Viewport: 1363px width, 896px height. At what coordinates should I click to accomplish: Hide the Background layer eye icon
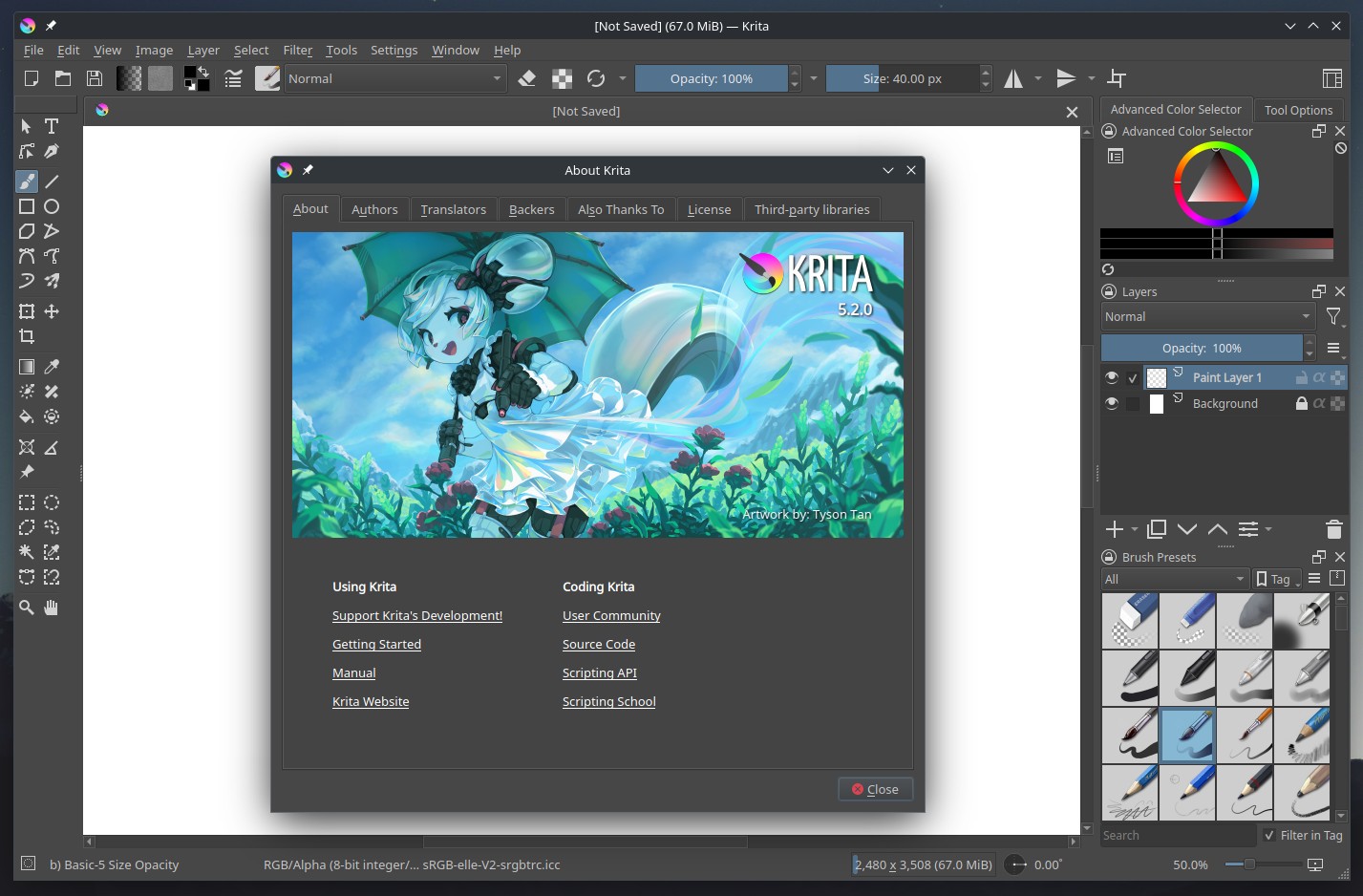click(x=1112, y=403)
